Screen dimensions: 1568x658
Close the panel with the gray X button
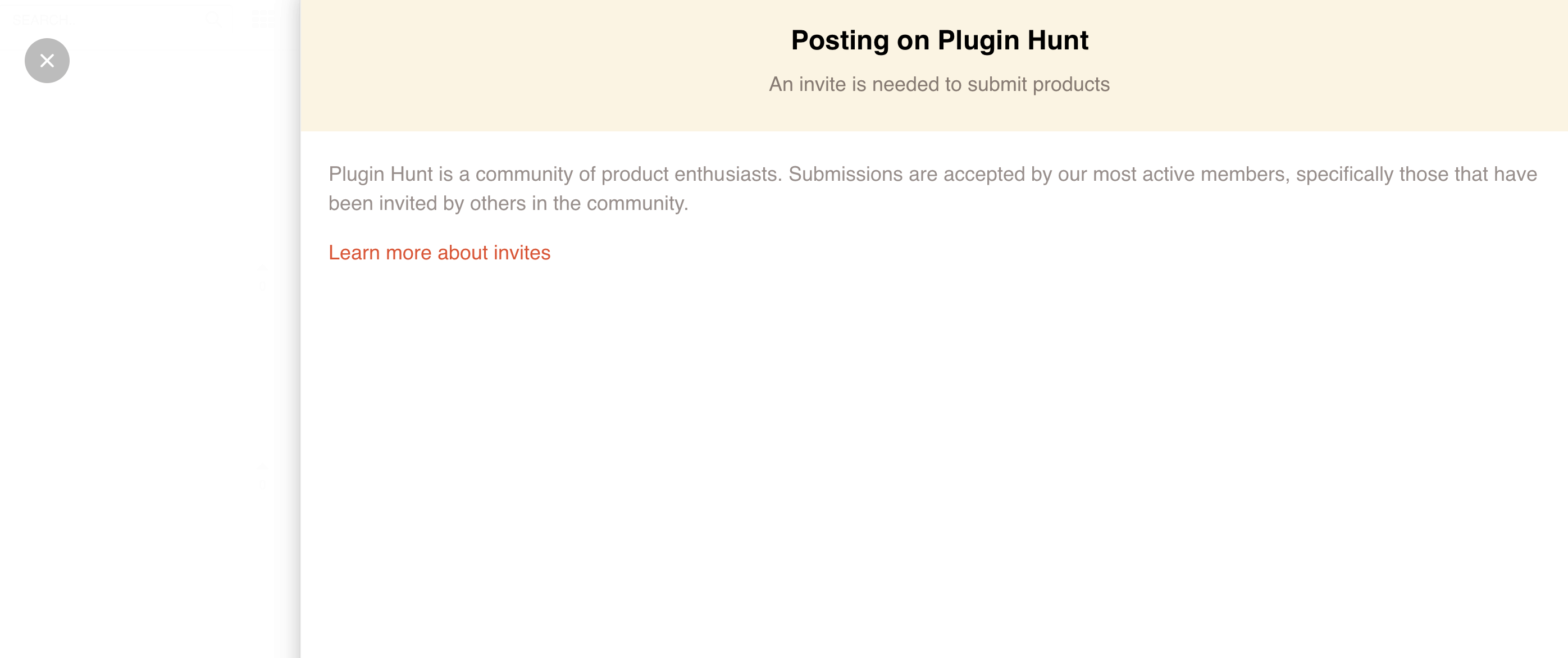(47, 61)
